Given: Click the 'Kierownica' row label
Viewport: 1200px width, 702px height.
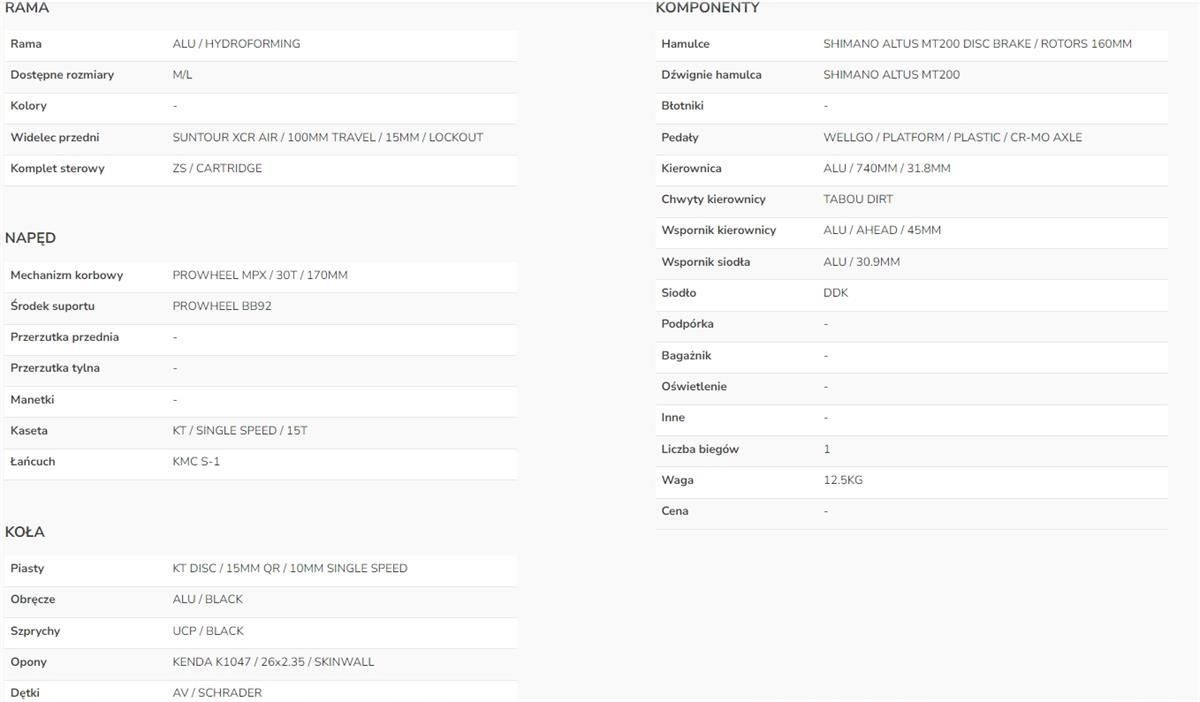Looking at the screenshot, I should [691, 168].
